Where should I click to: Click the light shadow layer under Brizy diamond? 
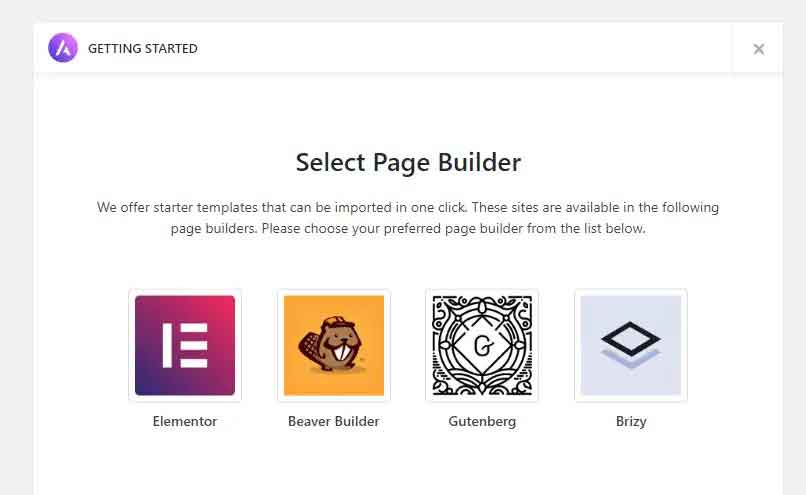coord(631,361)
